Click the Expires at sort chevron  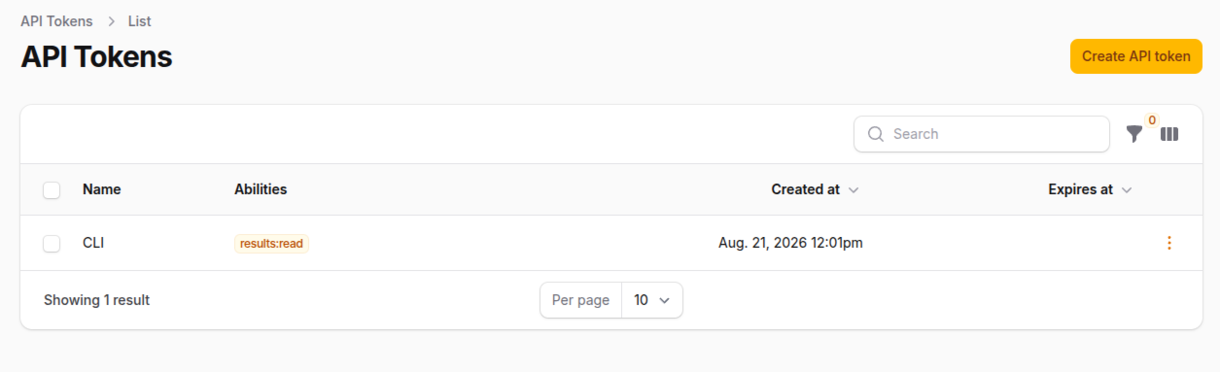(1126, 190)
